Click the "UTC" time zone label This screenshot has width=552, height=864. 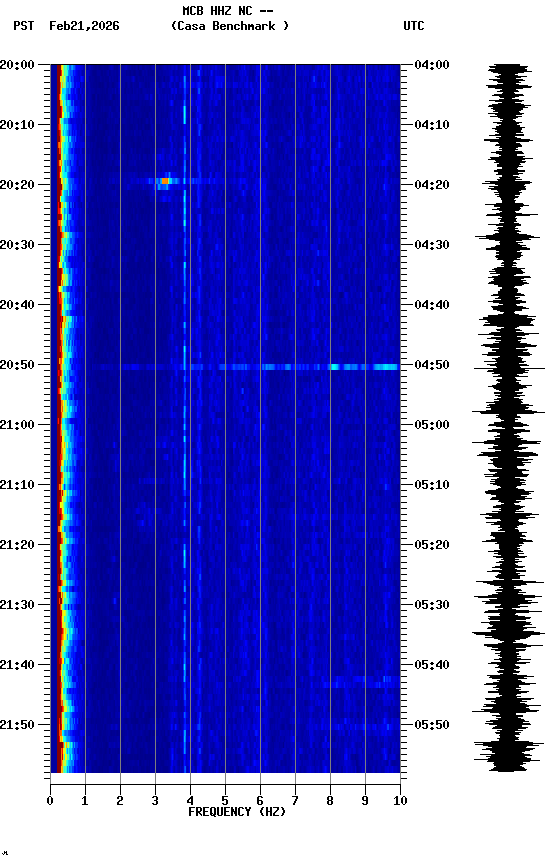pyautogui.click(x=414, y=26)
